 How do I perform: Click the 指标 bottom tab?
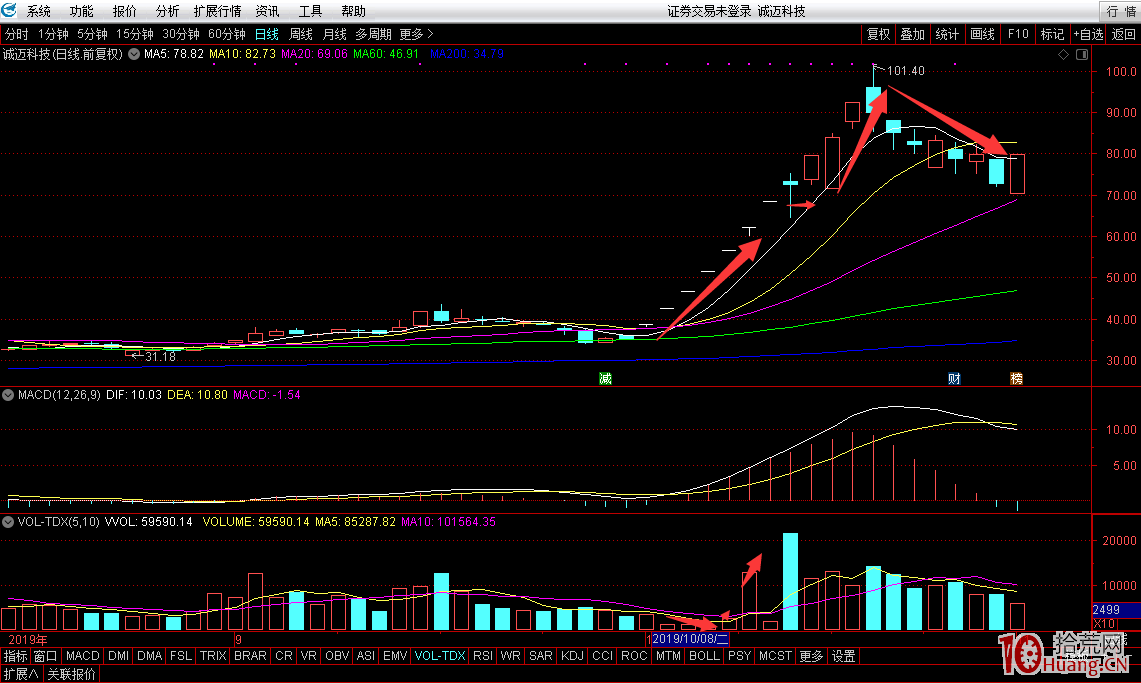tap(15, 656)
